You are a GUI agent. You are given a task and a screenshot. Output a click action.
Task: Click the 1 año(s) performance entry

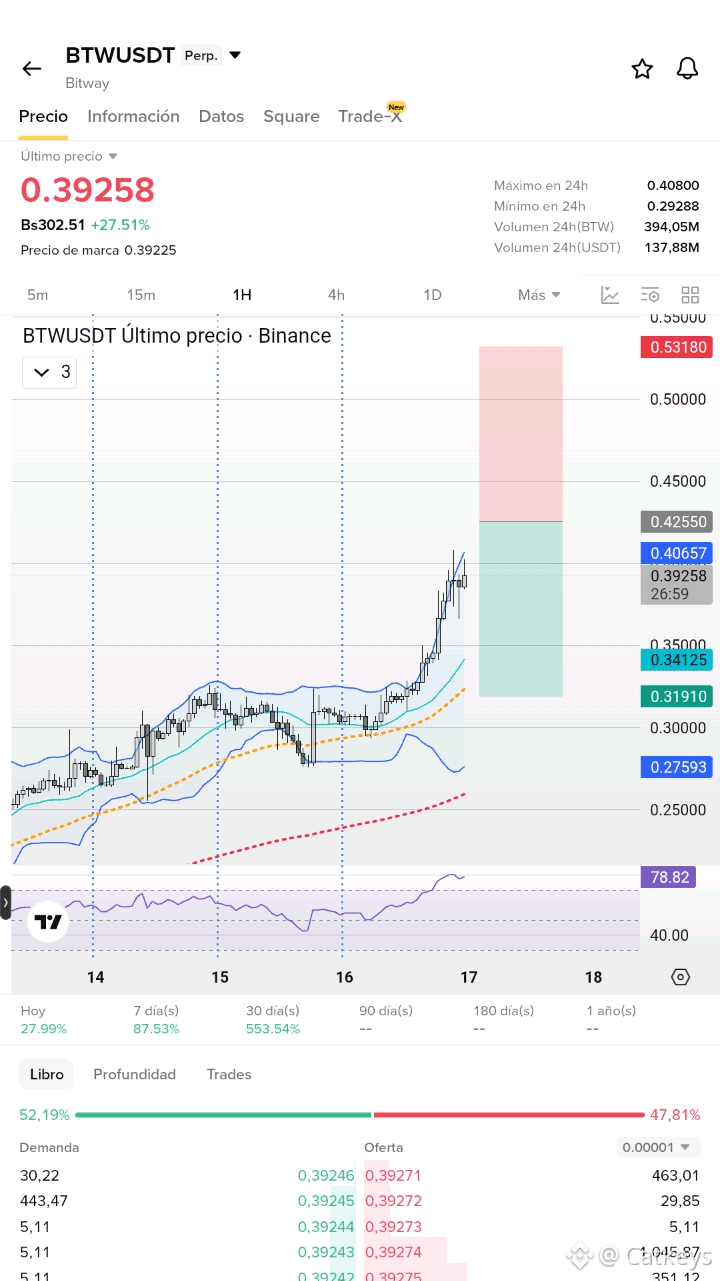click(611, 1020)
